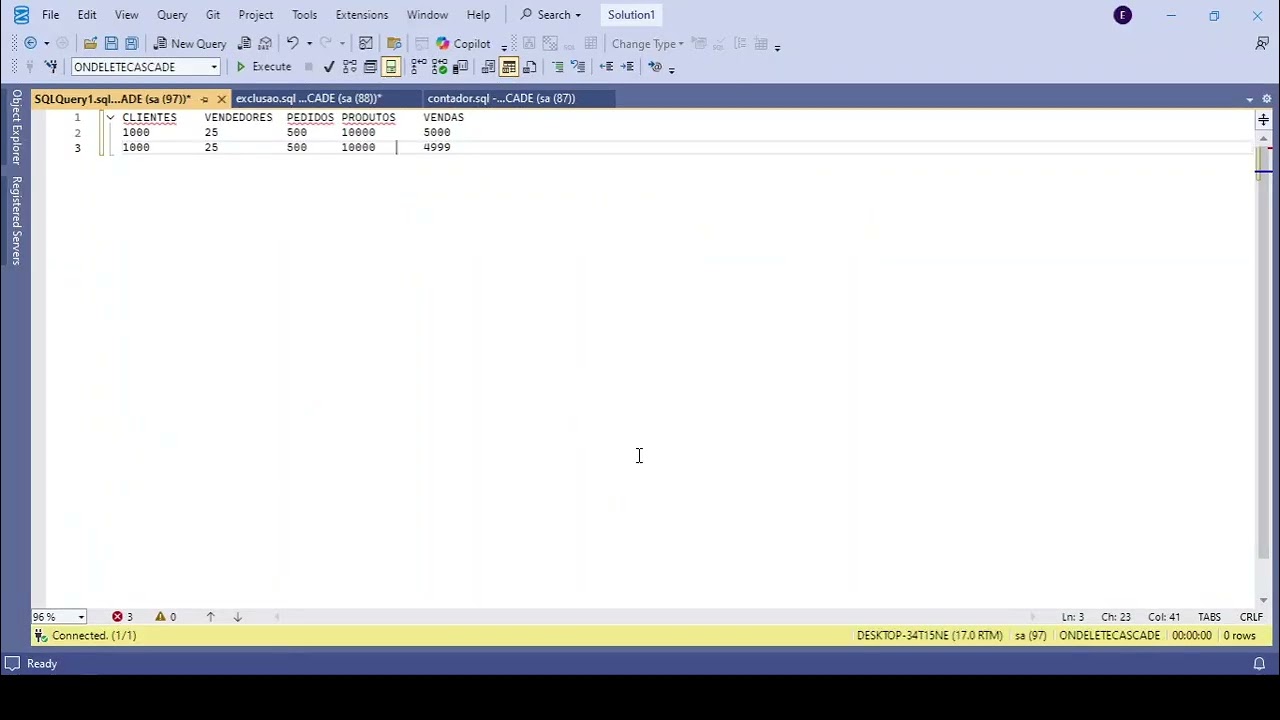The height and width of the screenshot is (720, 1280).
Task: Display the estimated execution plan icon
Action: 349,66
